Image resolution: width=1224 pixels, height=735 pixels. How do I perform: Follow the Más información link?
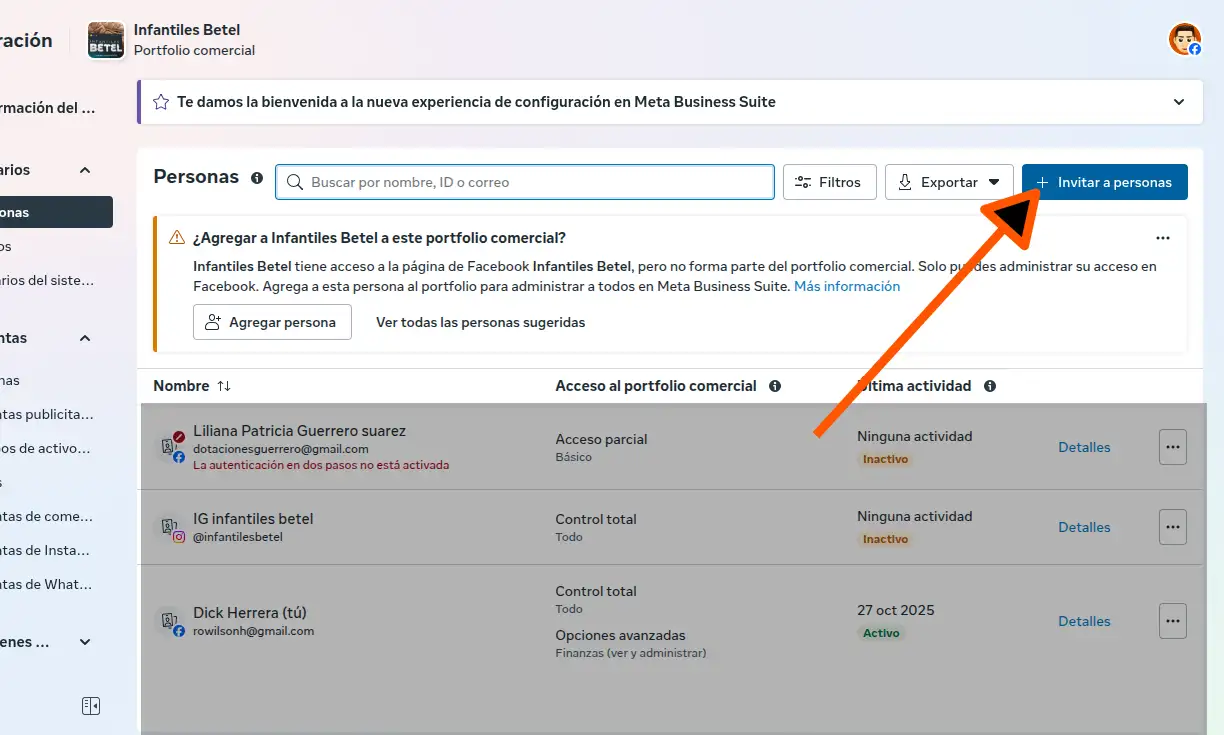[x=846, y=286]
